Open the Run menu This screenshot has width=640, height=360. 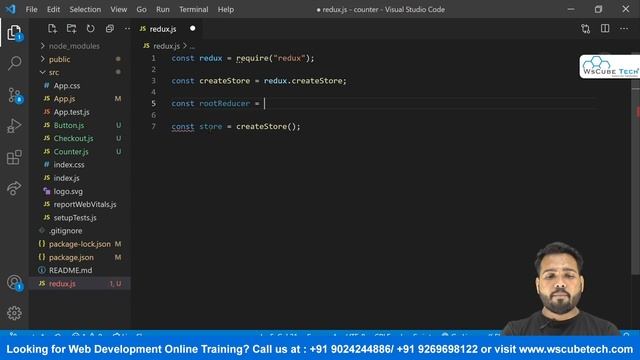point(163,9)
